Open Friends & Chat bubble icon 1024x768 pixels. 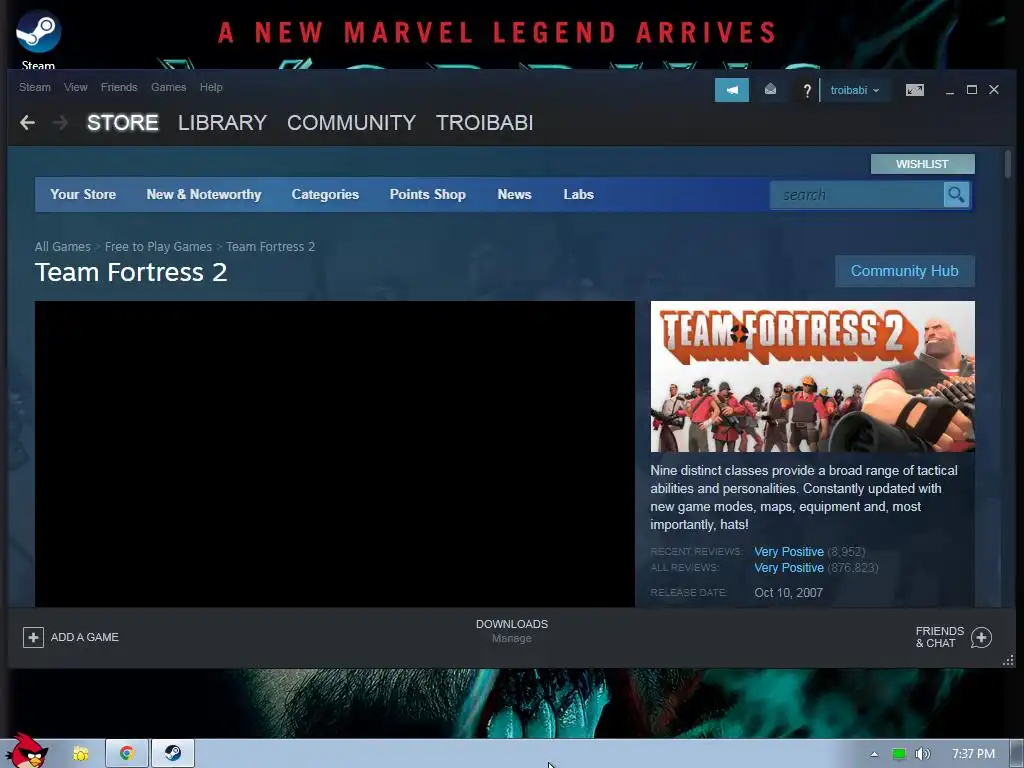(981, 637)
